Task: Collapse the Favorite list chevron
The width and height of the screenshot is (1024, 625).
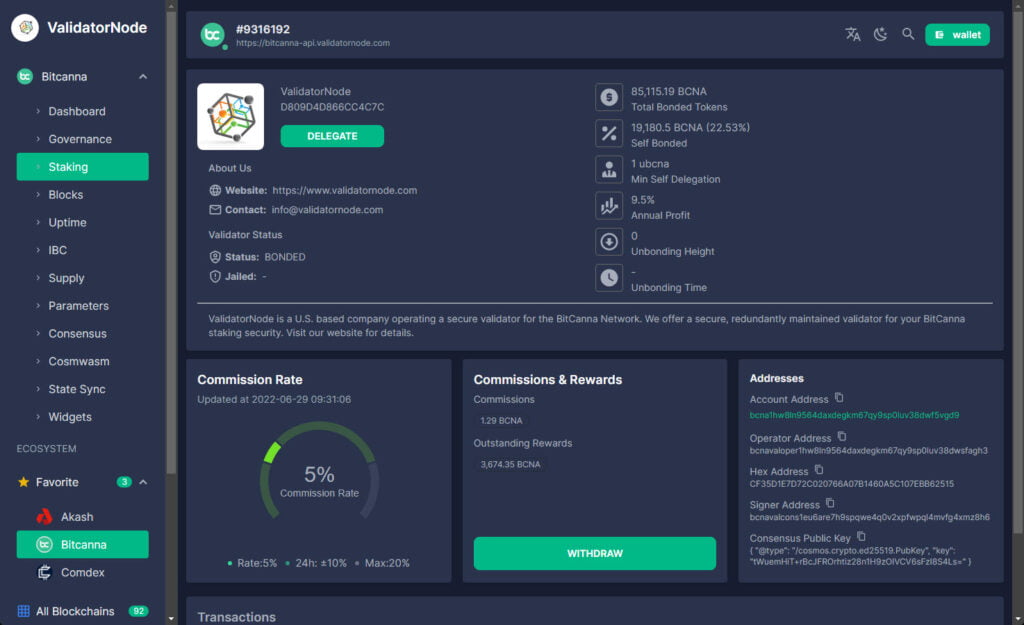Action: 143,482
